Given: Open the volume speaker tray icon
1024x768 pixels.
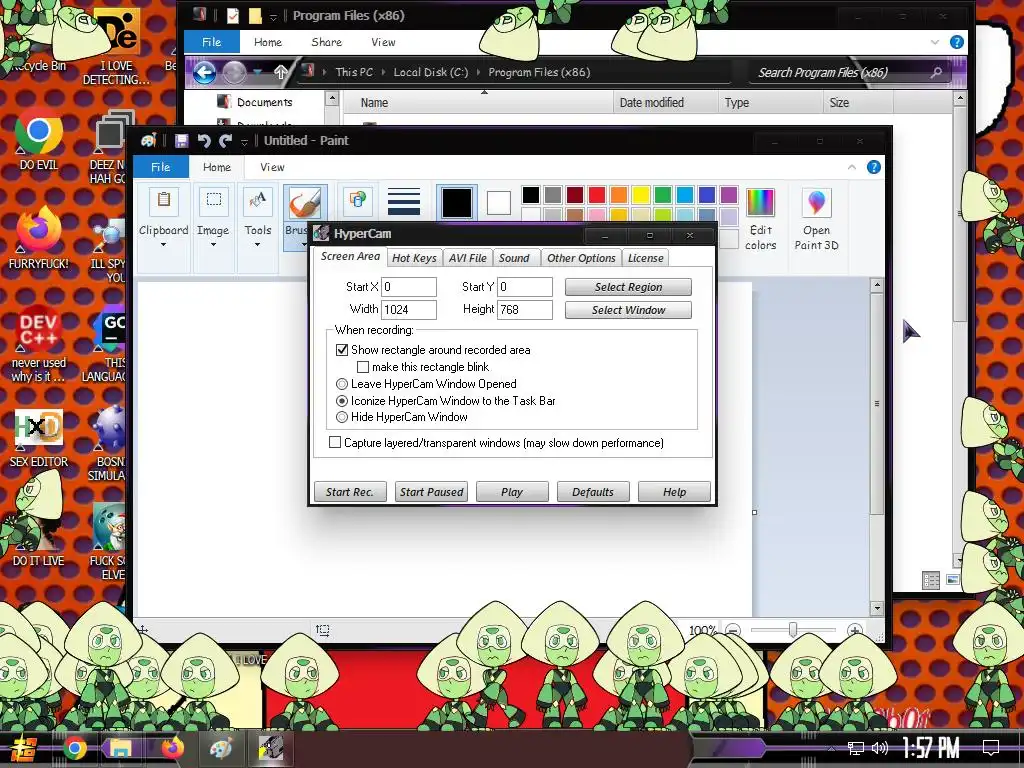Looking at the screenshot, I should click(x=880, y=748).
